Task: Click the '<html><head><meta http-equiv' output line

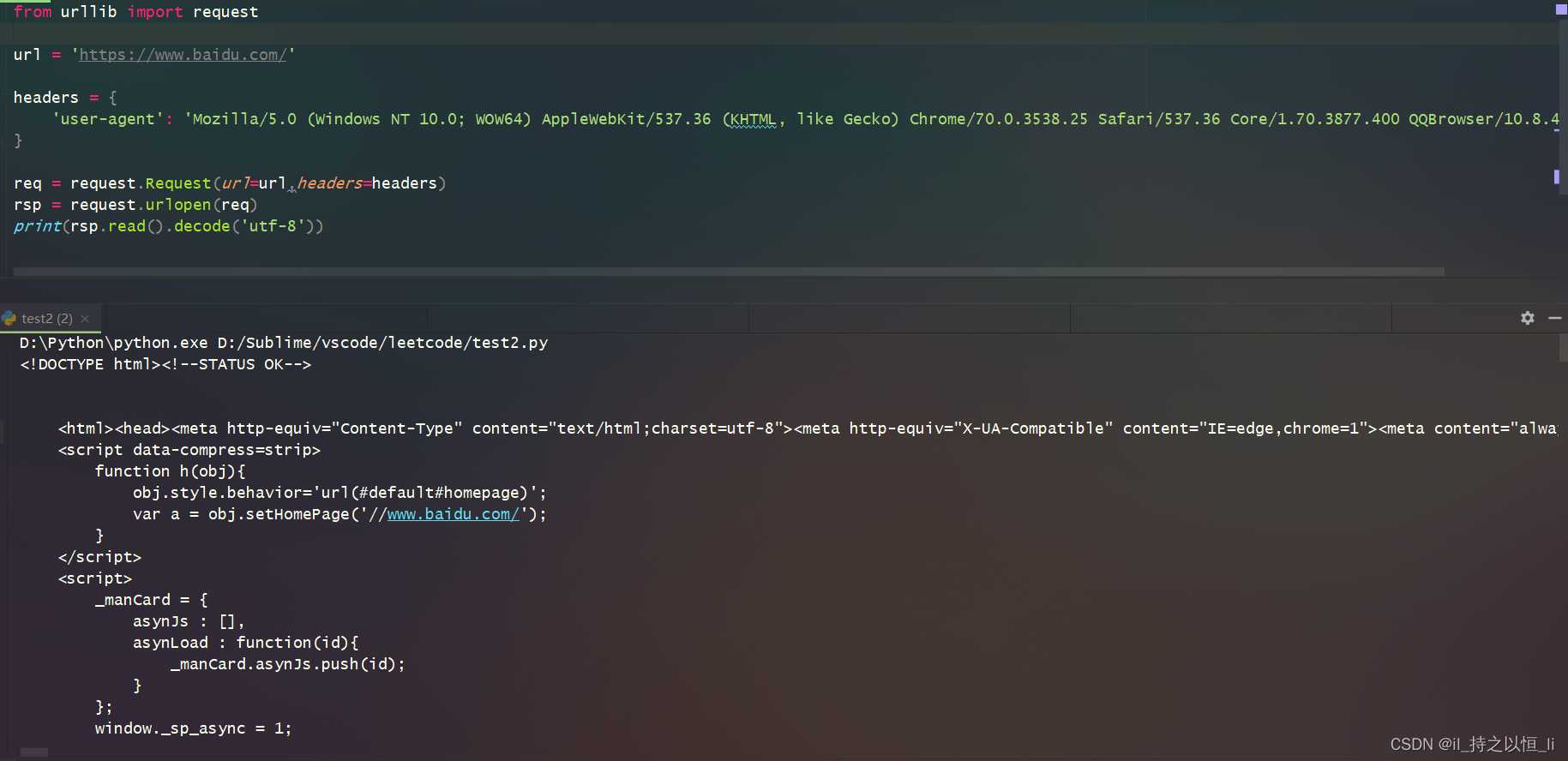Action: click(x=808, y=428)
